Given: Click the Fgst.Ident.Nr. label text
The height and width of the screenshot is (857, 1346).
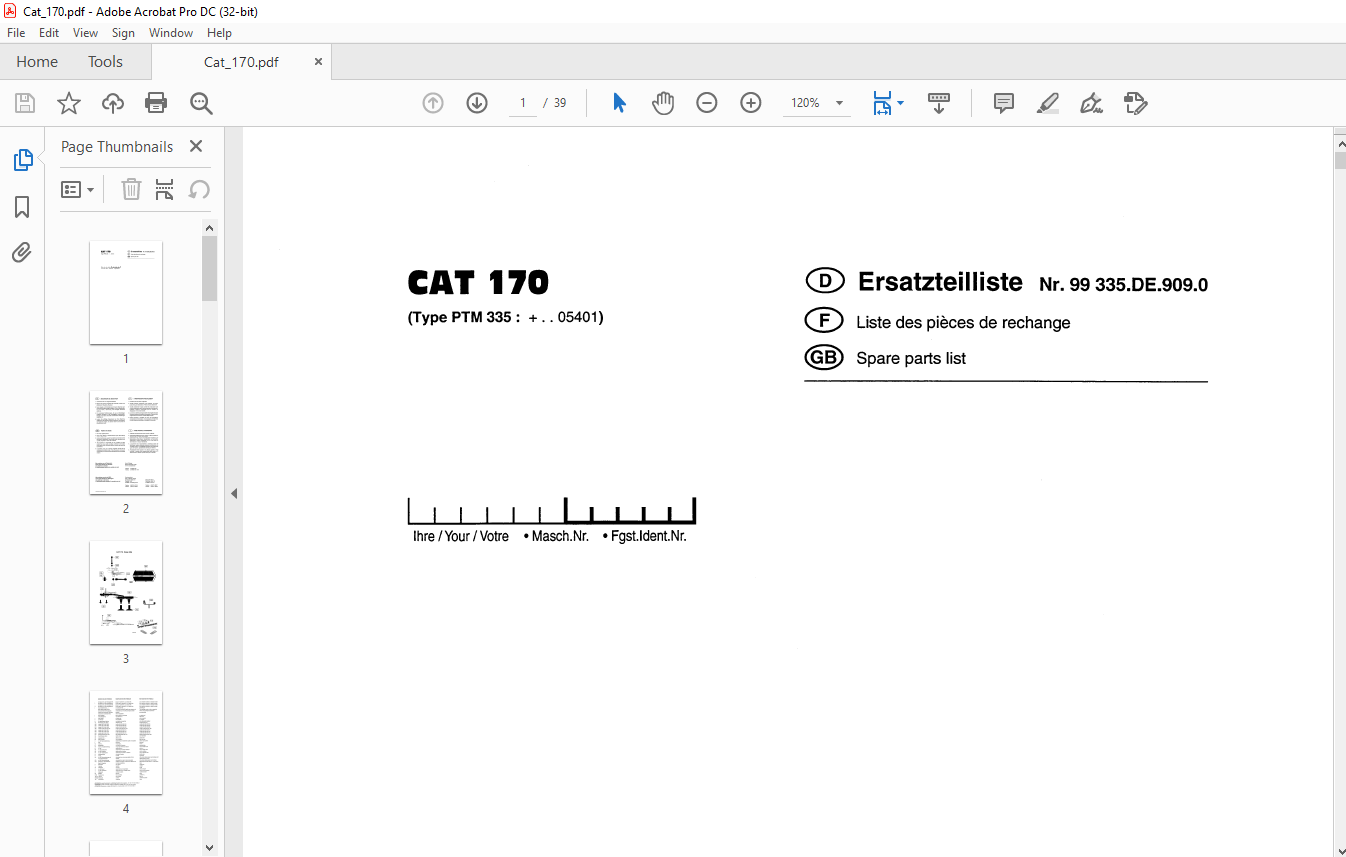Looking at the screenshot, I should point(648,536).
